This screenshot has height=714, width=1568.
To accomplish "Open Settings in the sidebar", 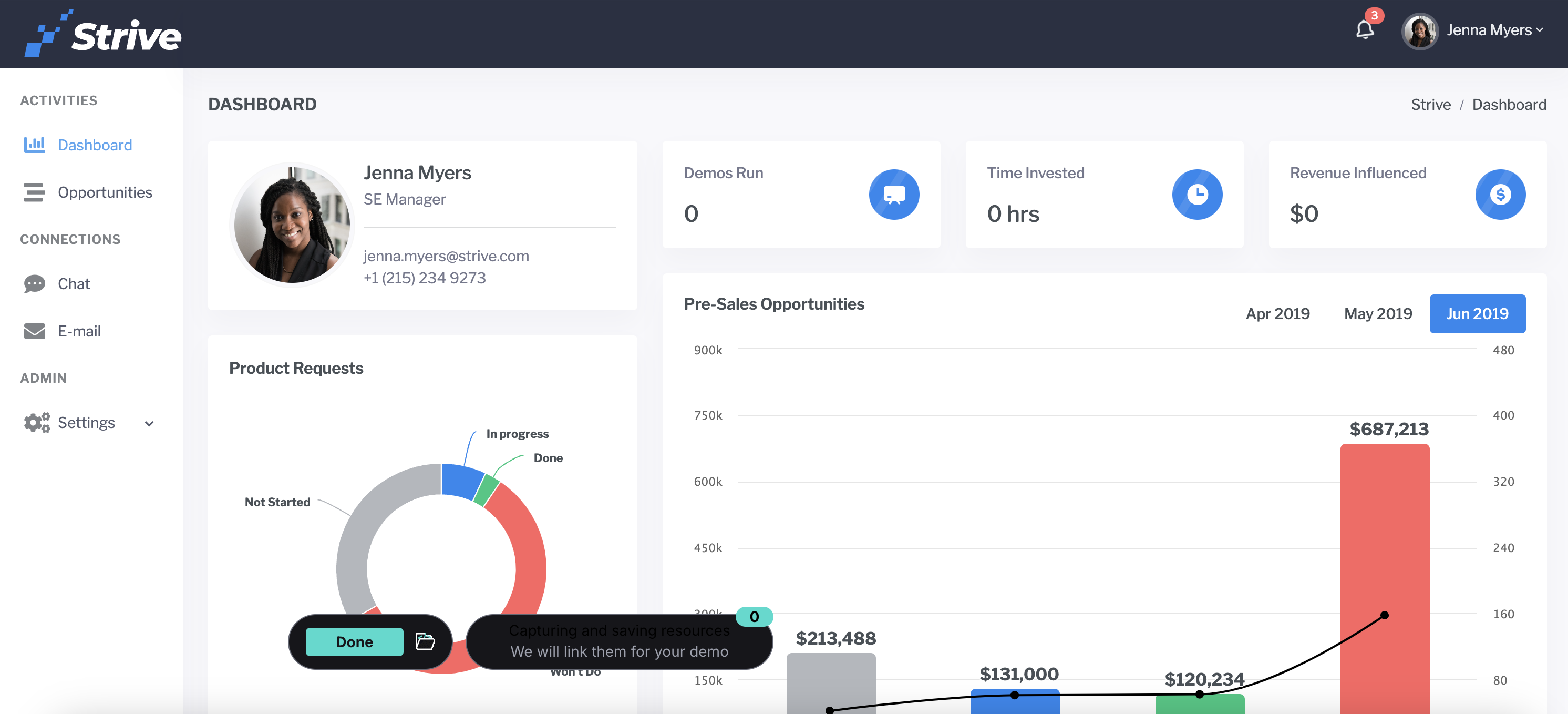I will (x=86, y=423).
